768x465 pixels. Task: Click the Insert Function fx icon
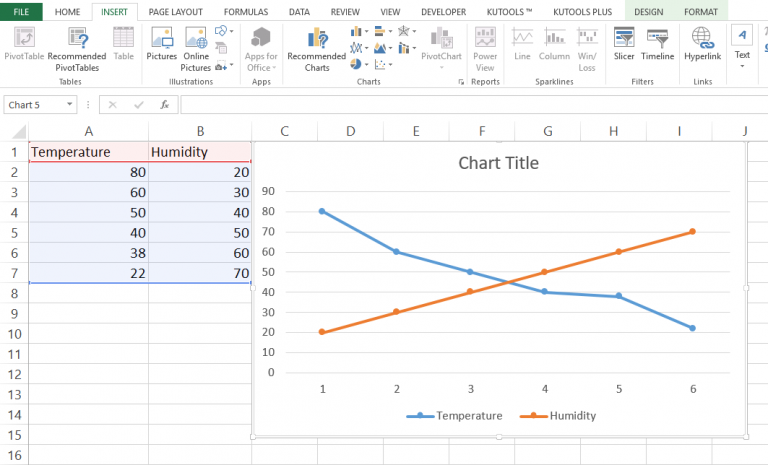(164, 104)
